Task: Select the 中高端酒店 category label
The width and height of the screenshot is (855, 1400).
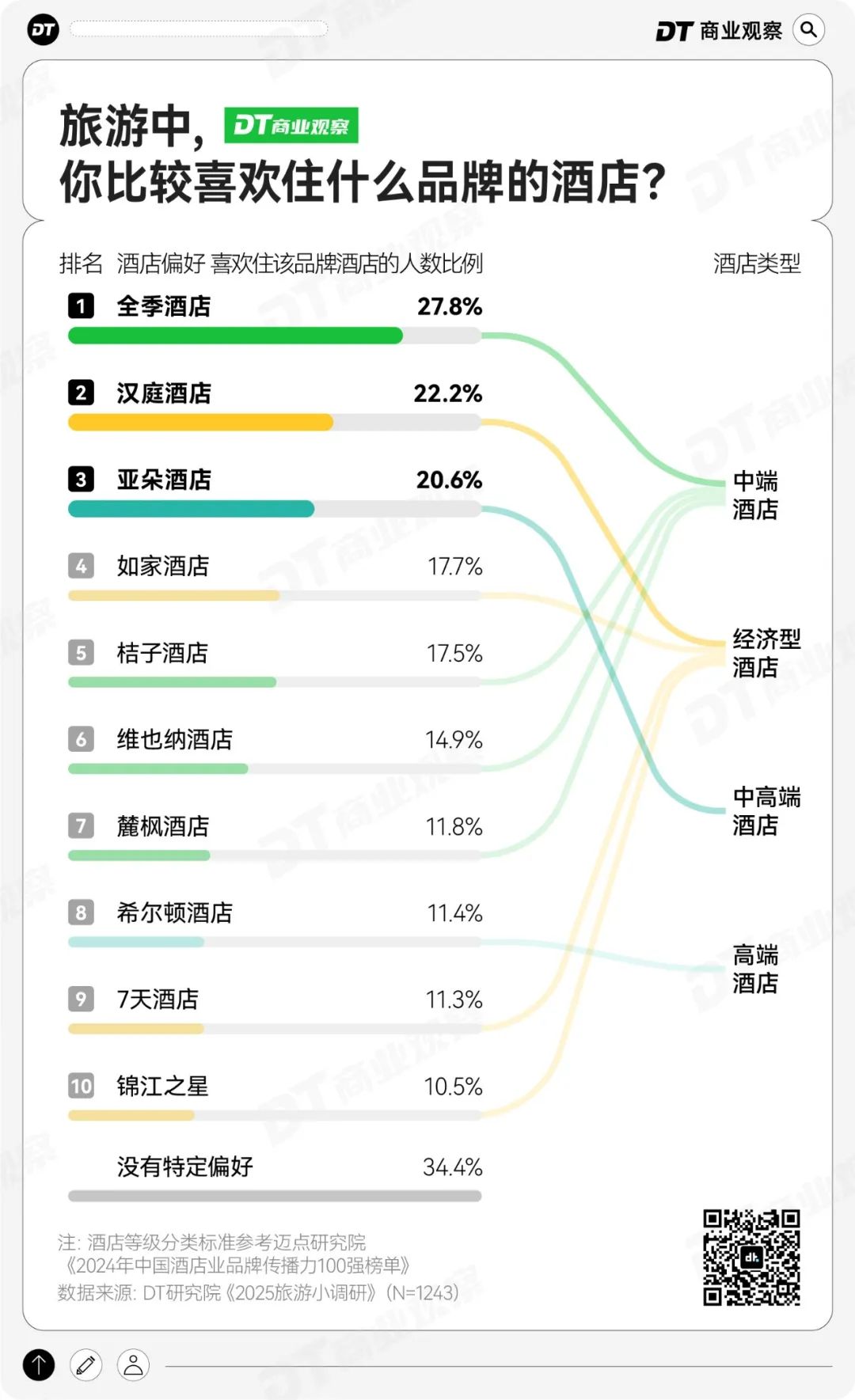Action: click(x=766, y=811)
